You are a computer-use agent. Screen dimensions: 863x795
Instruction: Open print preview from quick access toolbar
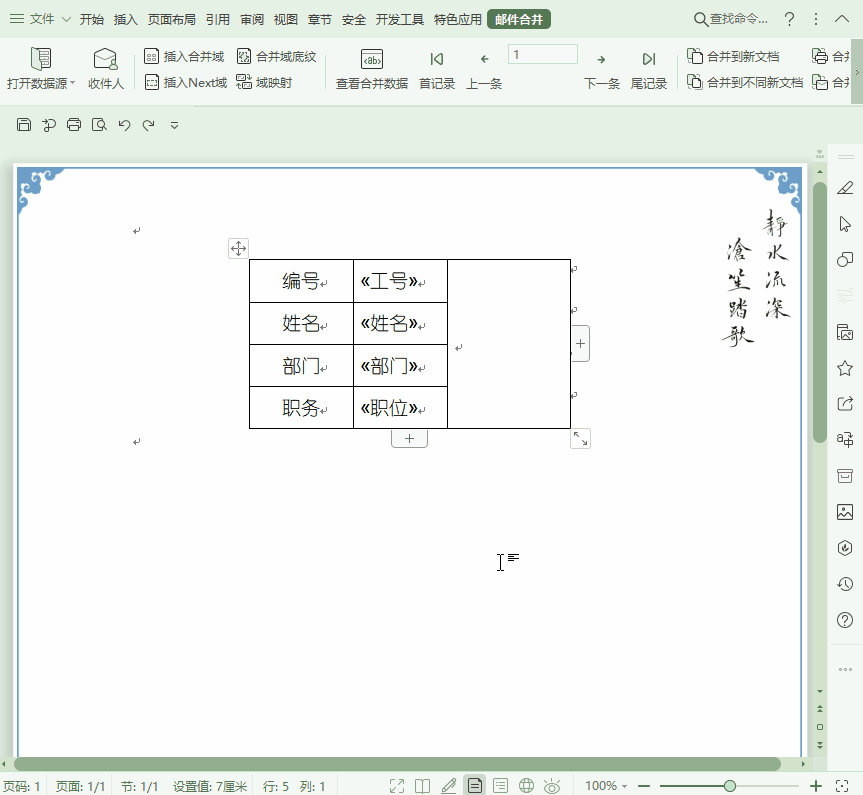[98, 124]
